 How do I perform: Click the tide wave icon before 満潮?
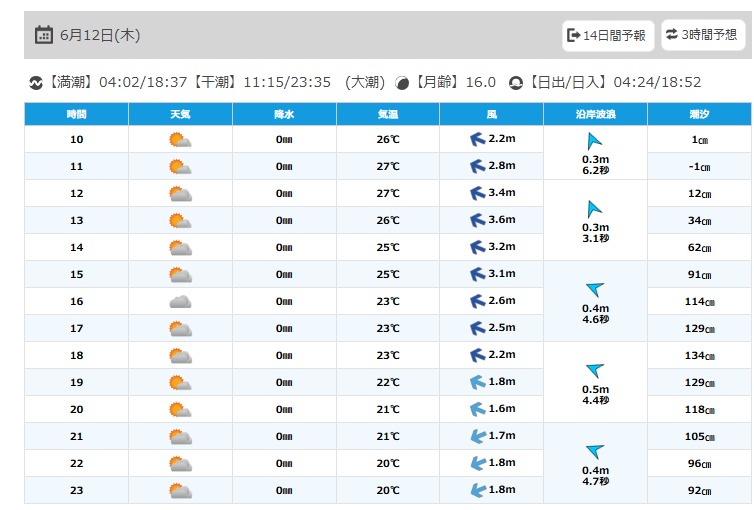[36, 83]
